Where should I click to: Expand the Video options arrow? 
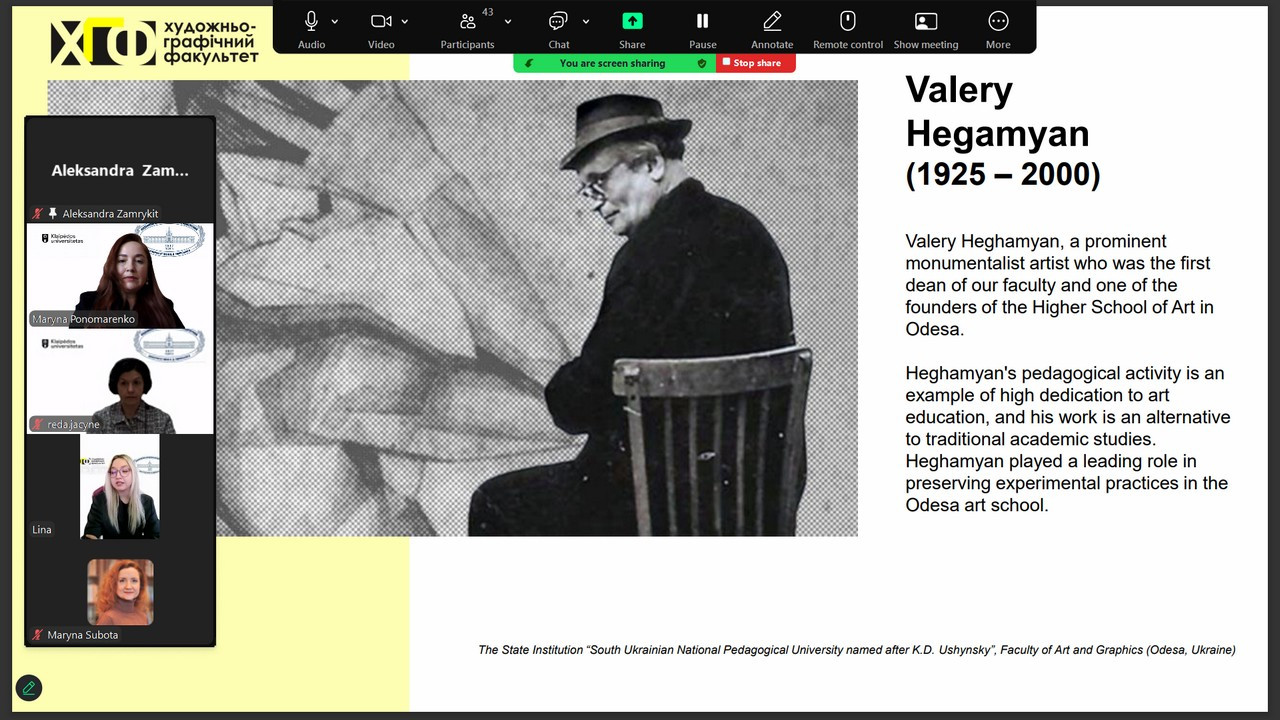click(405, 21)
